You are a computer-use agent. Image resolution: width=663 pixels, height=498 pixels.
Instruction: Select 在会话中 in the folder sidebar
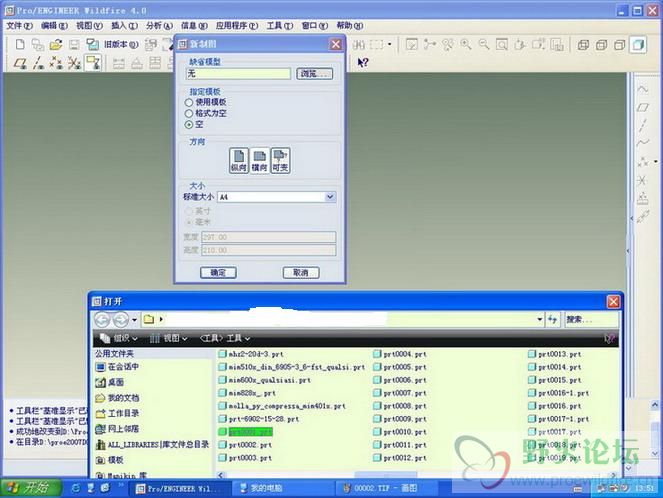pyautogui.click(x=118, y=367)
